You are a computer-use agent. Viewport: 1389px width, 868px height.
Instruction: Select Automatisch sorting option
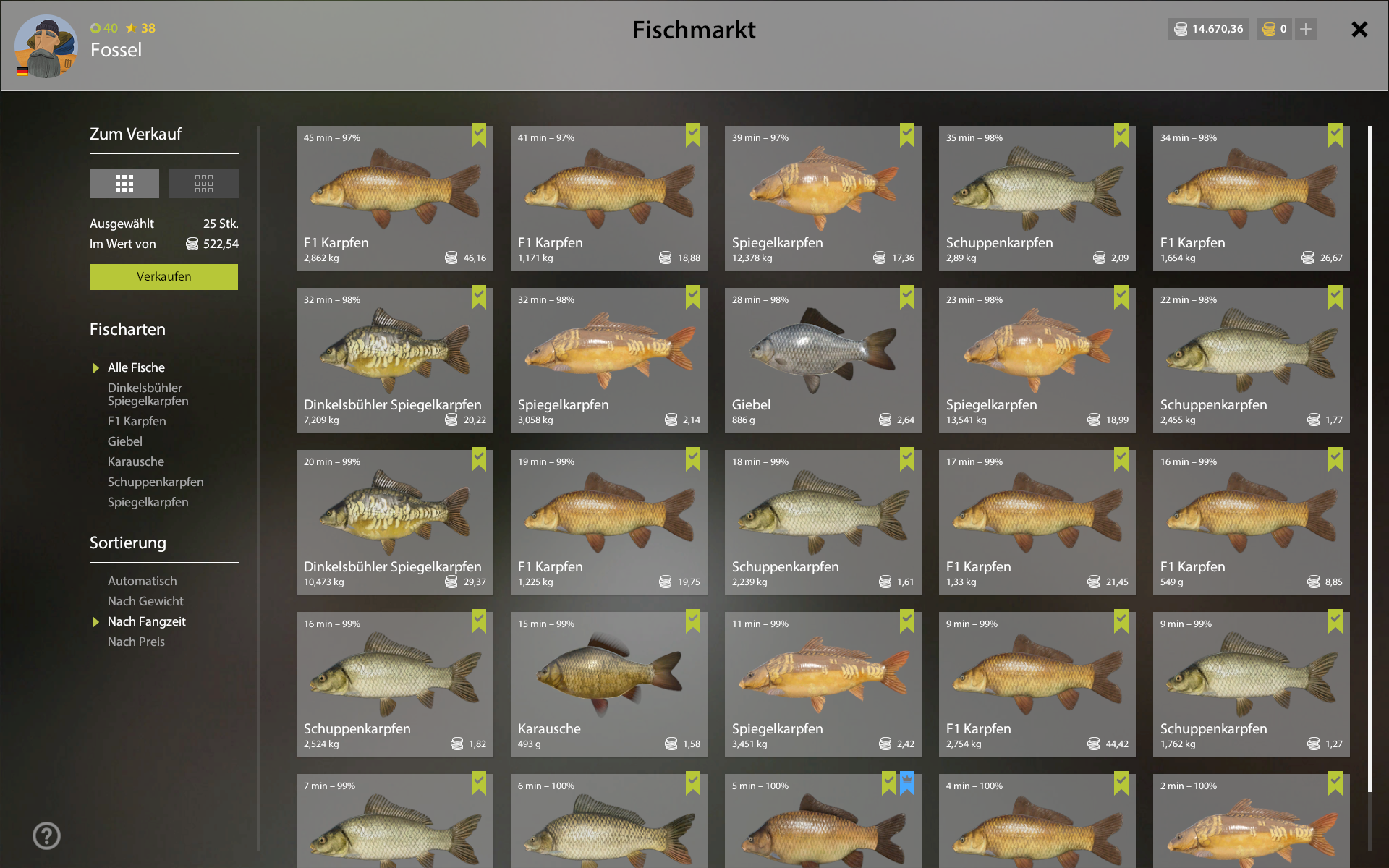pos(142,581)
